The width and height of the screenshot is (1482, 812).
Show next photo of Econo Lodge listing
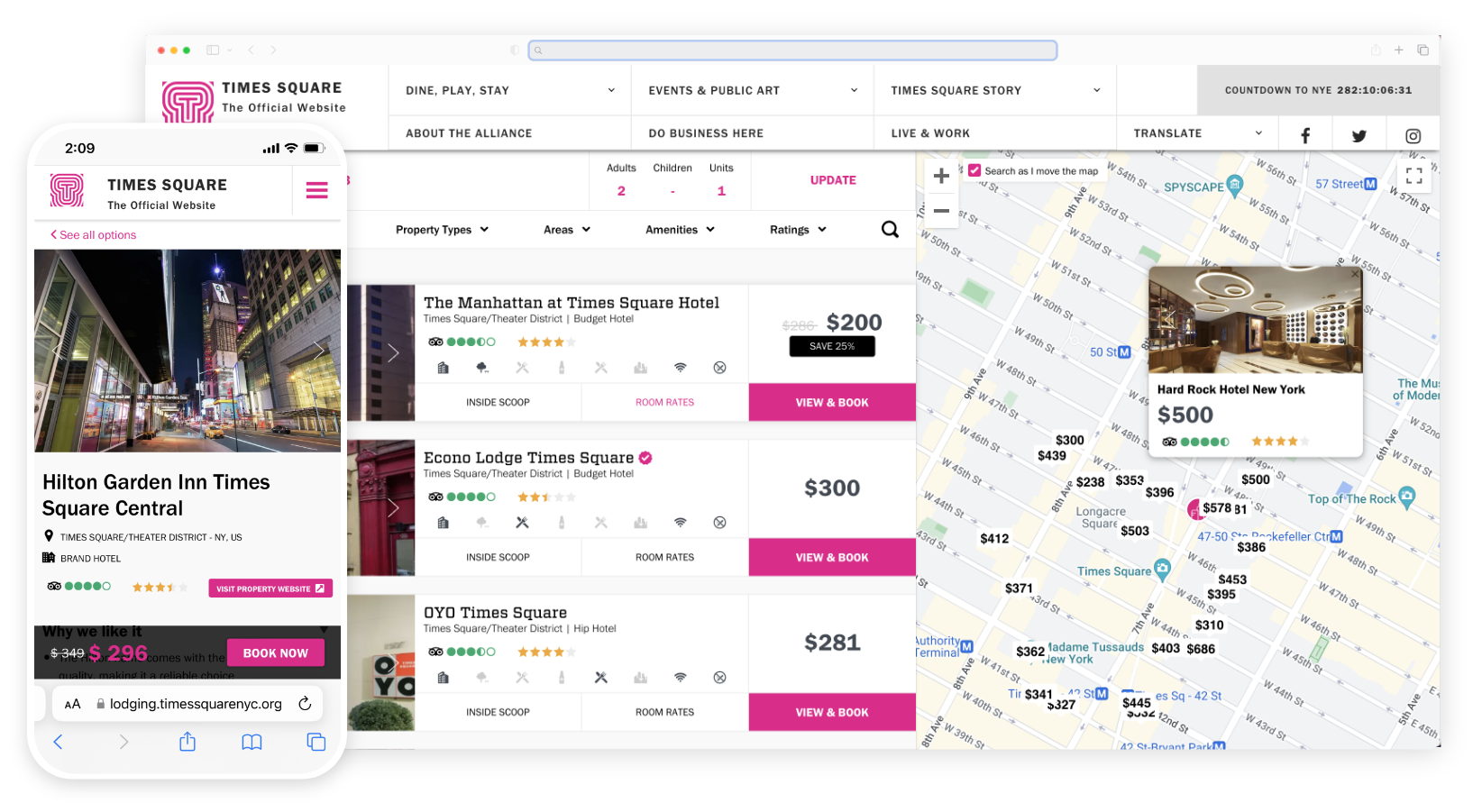(x=393, y=508)
